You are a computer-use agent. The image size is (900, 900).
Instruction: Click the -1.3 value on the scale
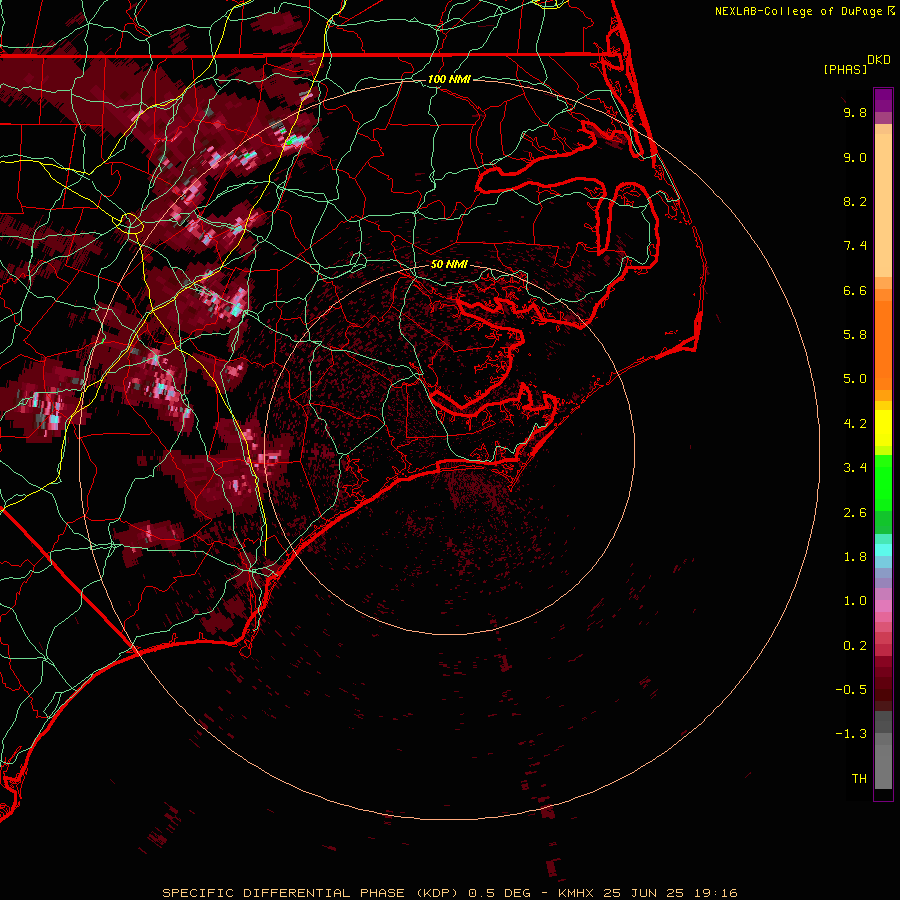coord(851,734)
